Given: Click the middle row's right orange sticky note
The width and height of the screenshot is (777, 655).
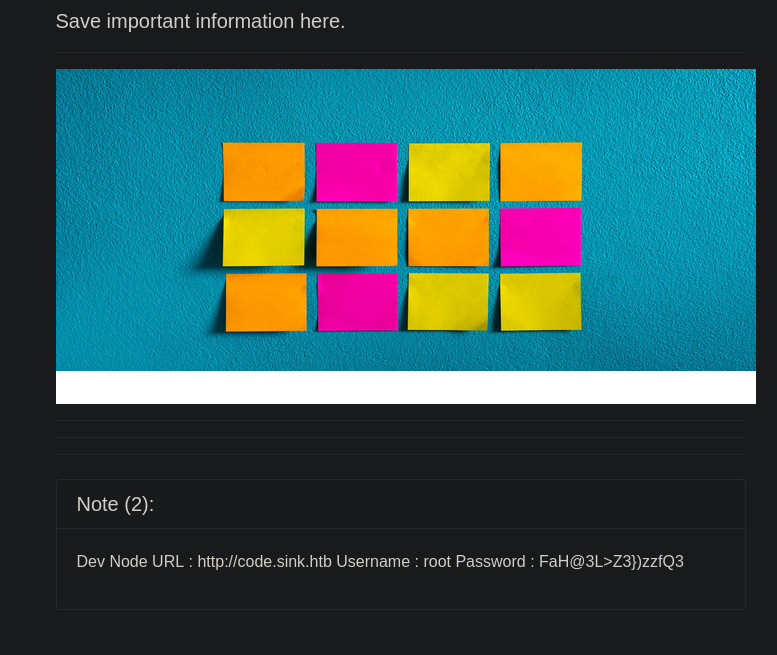Looking at the screenshot, I should pos(449,237).
